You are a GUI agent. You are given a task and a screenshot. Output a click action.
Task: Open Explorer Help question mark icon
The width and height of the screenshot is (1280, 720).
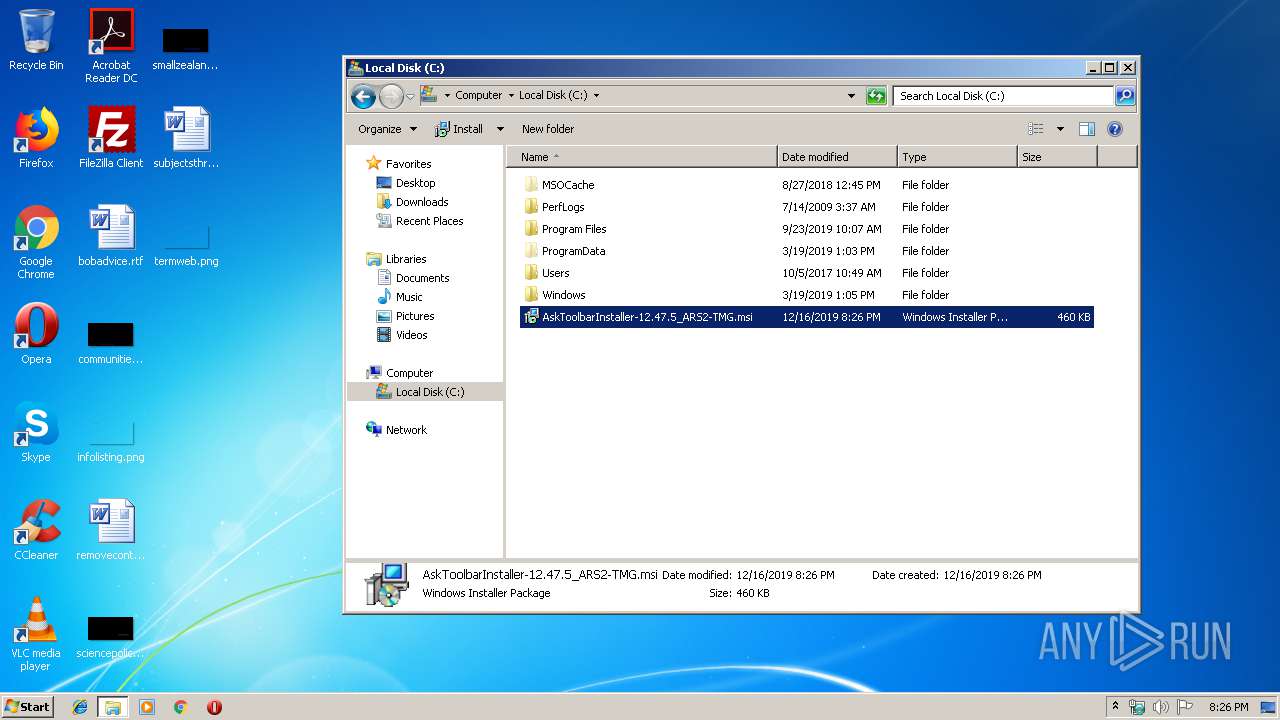click(x=1115, y=129)
